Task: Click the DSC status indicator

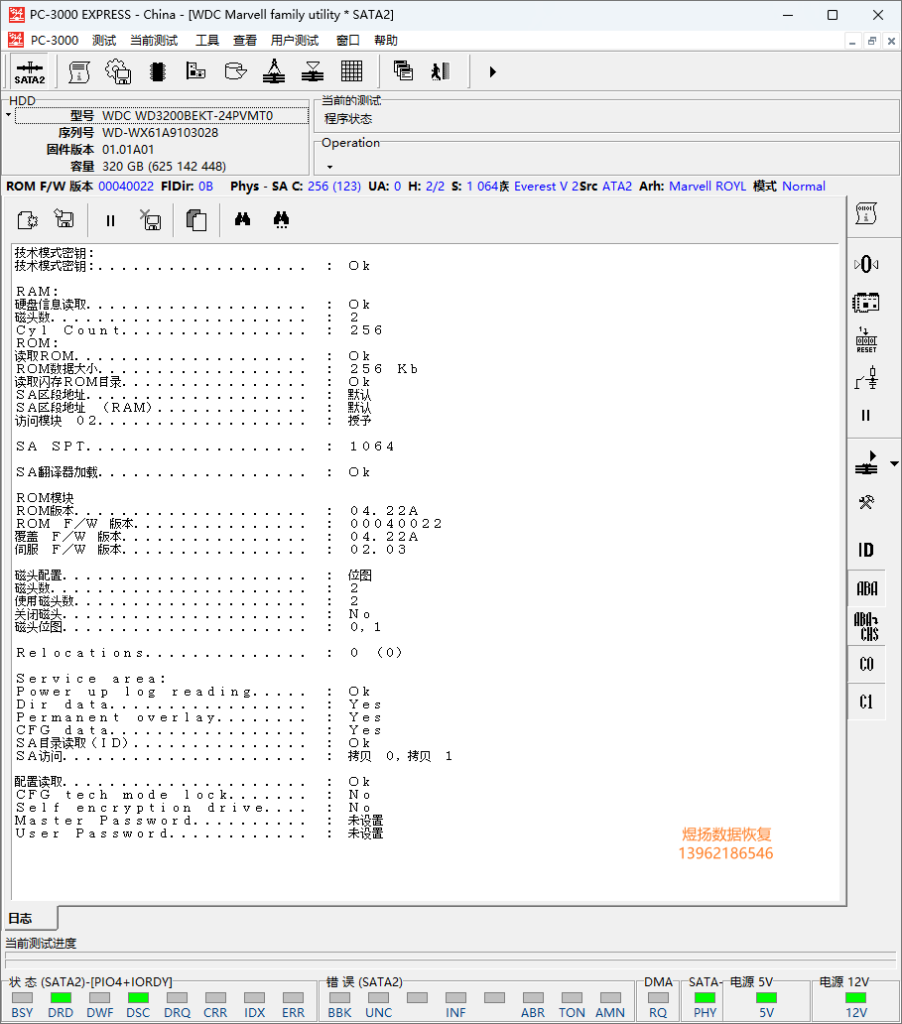Action: click(x=138, y=998)
